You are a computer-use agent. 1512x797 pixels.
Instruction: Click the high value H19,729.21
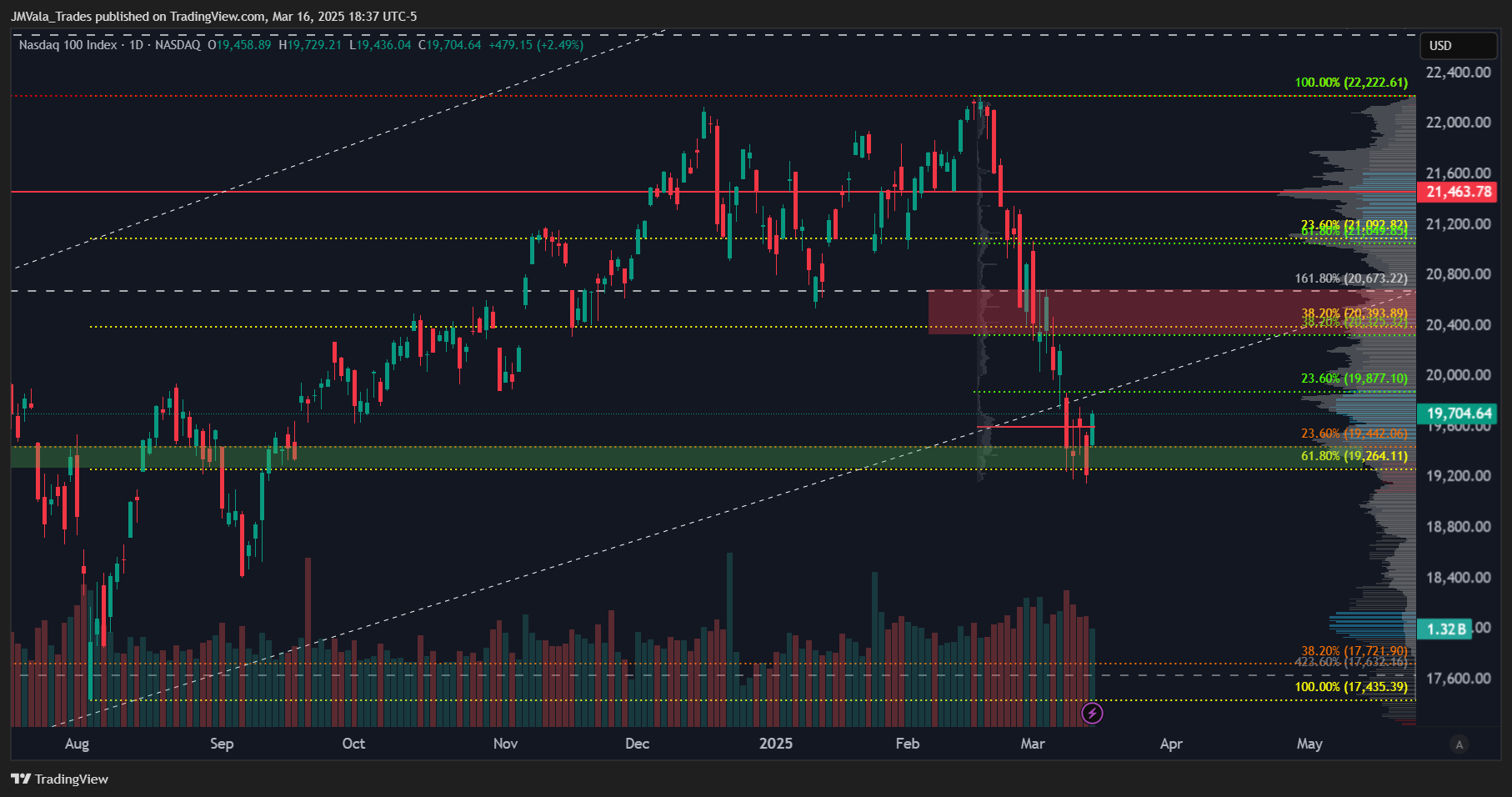pyautogui.click(x=310, y=45)
